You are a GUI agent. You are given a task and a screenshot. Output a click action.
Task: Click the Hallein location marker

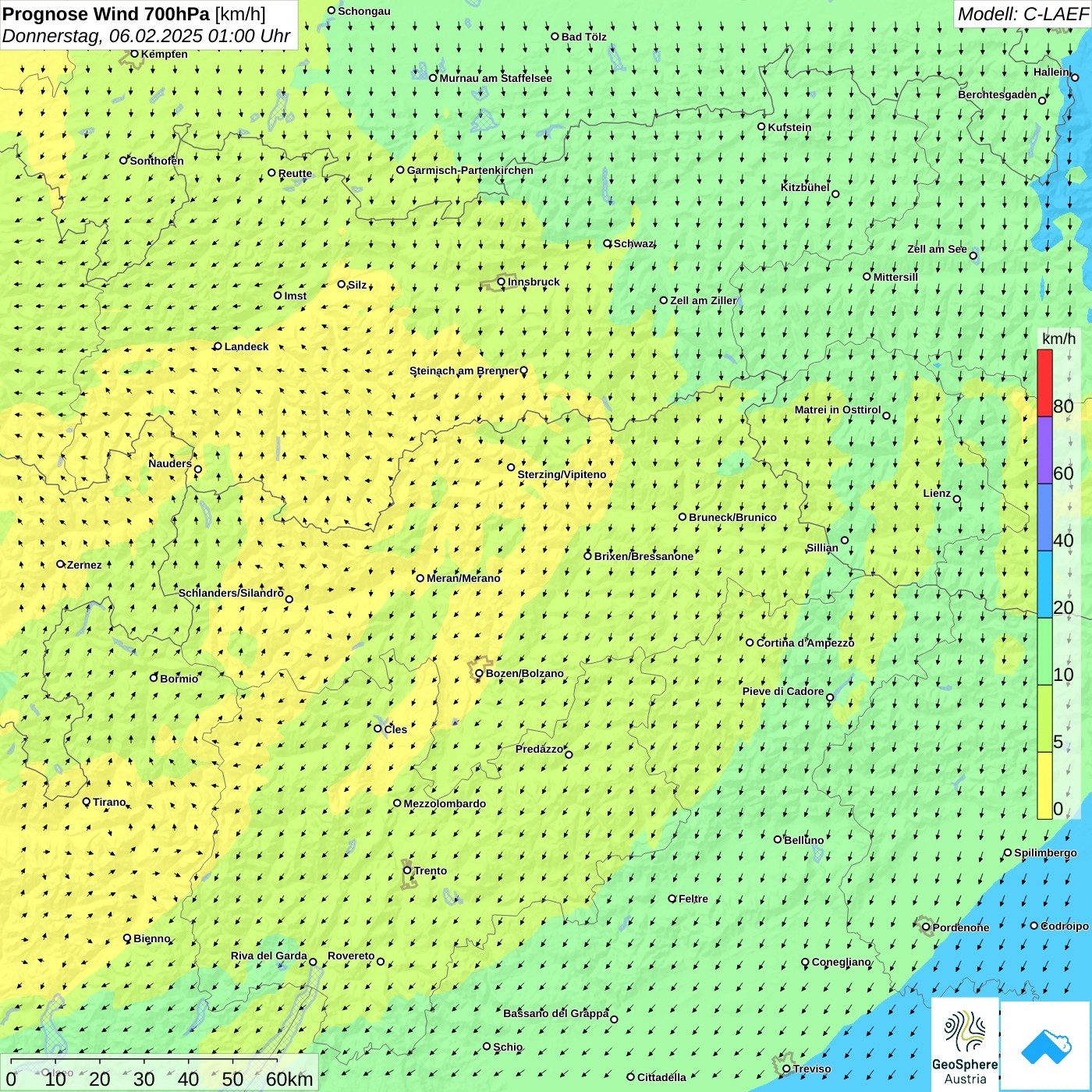click(1075, 77)
